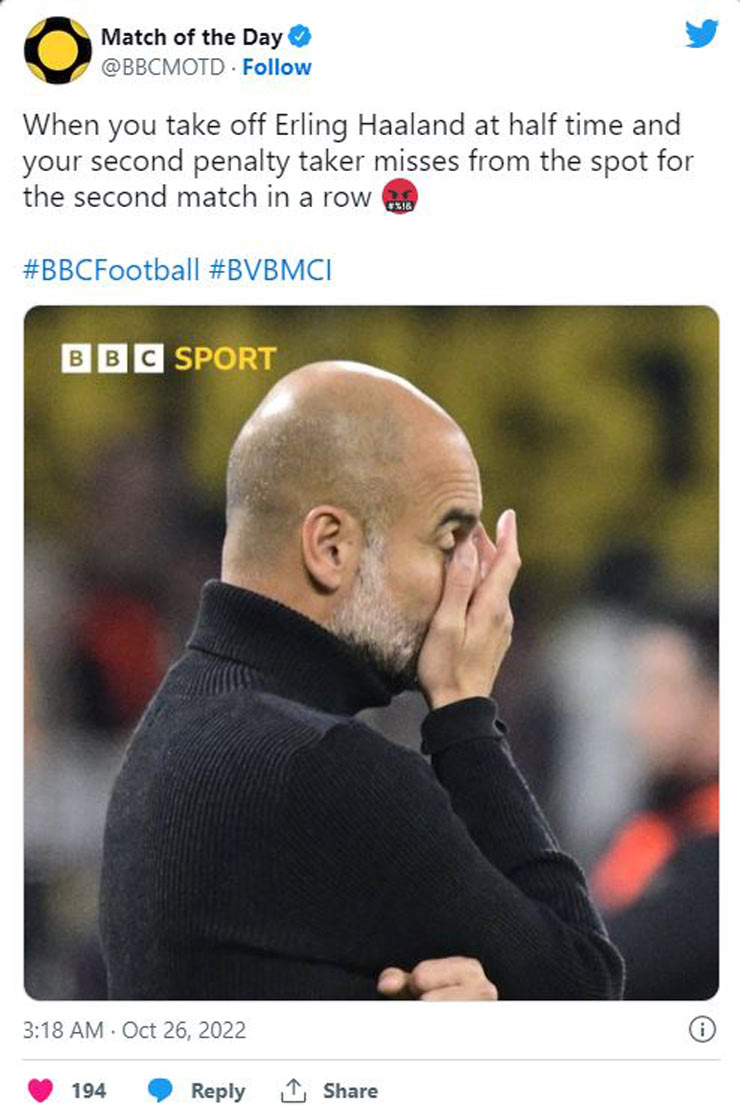
Task: Click the 194 likes count
Action: [88, 1090]
